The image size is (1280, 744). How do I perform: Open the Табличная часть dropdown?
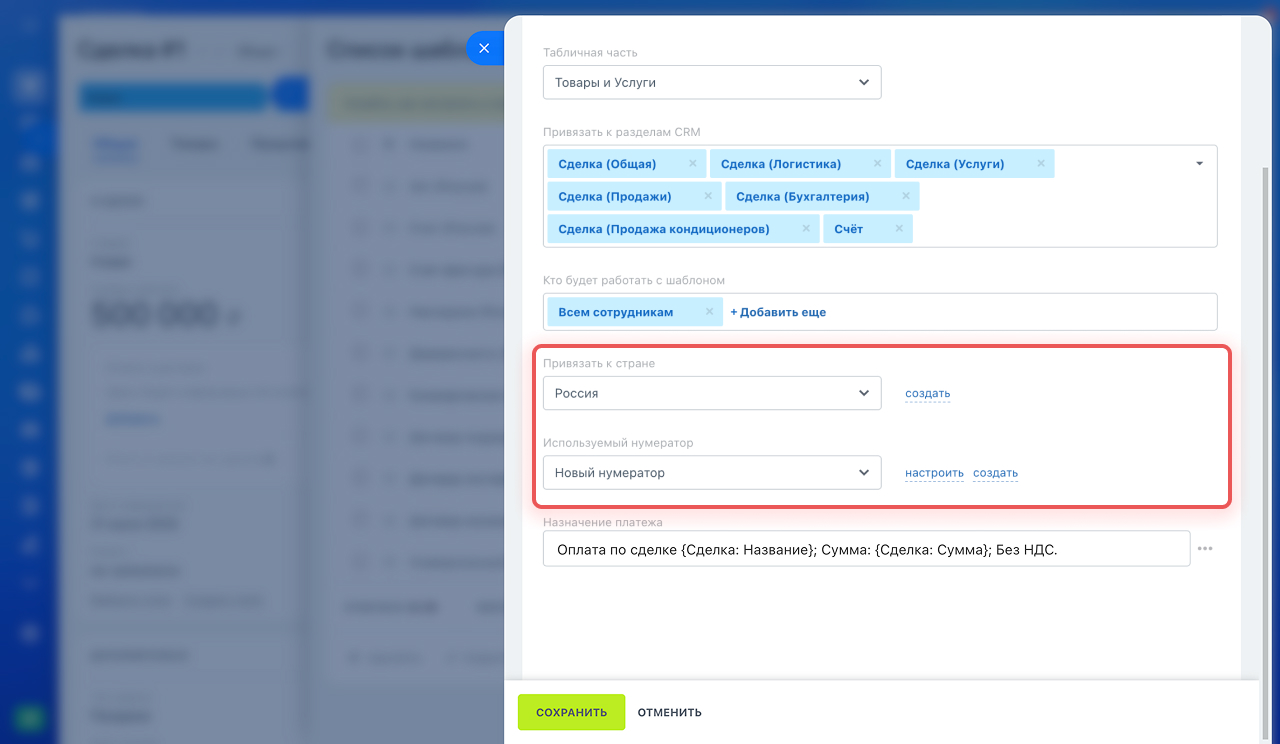pos(711,83)
